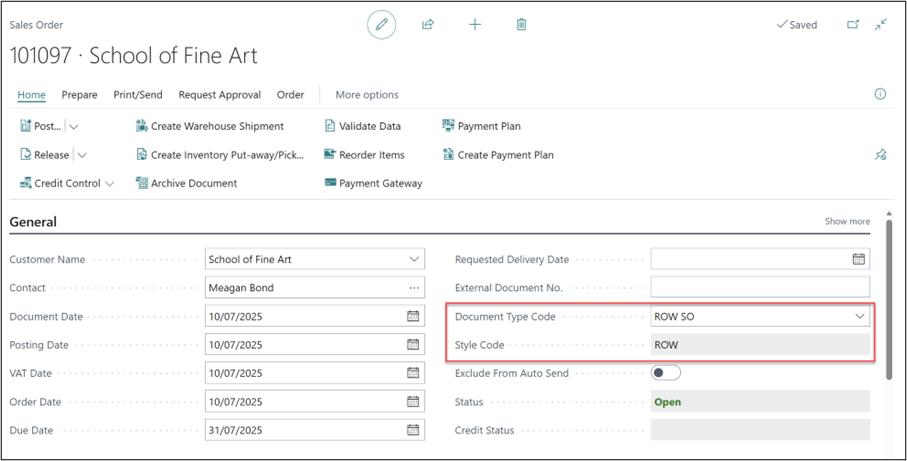Click the Create Warehouse Shipment action

tap(210, 126)
